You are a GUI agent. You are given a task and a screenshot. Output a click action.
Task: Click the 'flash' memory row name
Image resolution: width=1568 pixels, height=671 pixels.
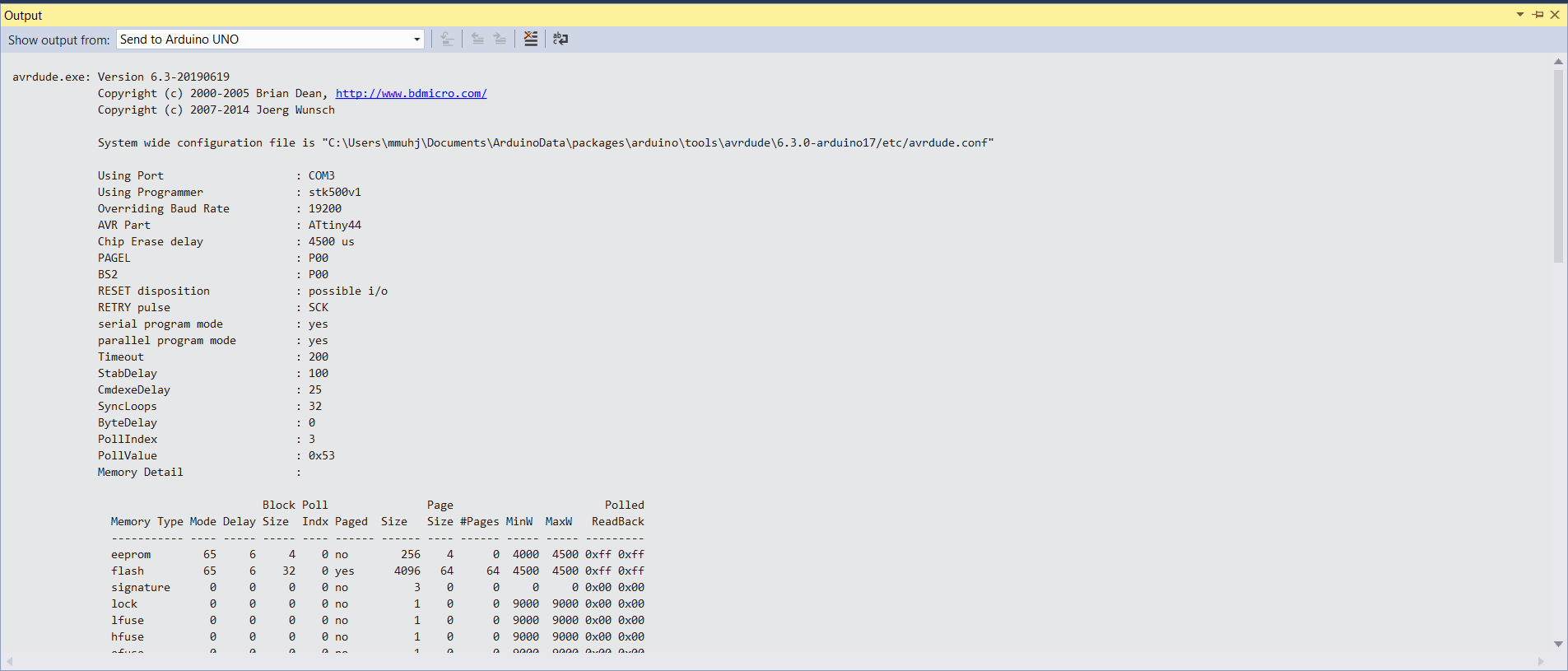coord(128,571)
